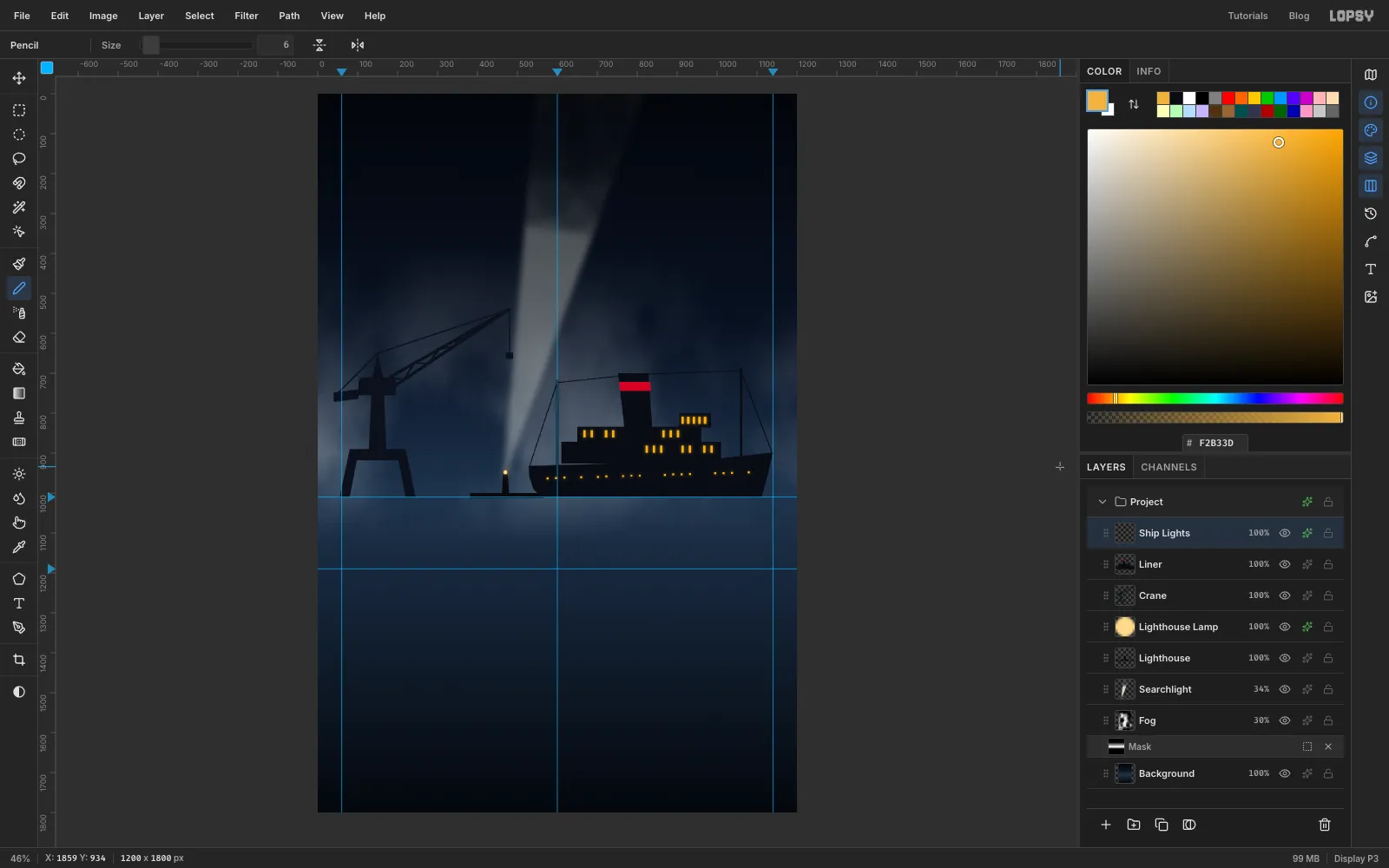Open the History panel icon
The height and width of the screenshot is (868, 1389).
(x=1371, y=214)
